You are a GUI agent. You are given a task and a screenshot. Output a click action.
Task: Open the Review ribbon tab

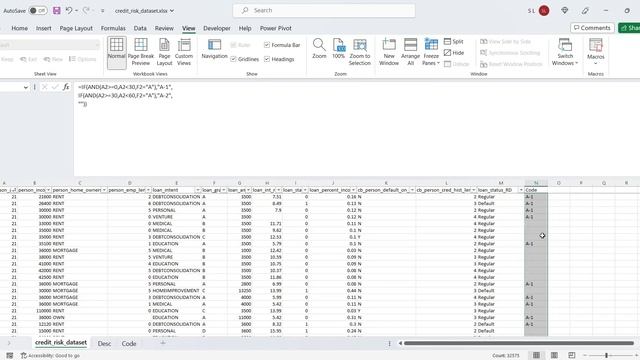point(164,28)
